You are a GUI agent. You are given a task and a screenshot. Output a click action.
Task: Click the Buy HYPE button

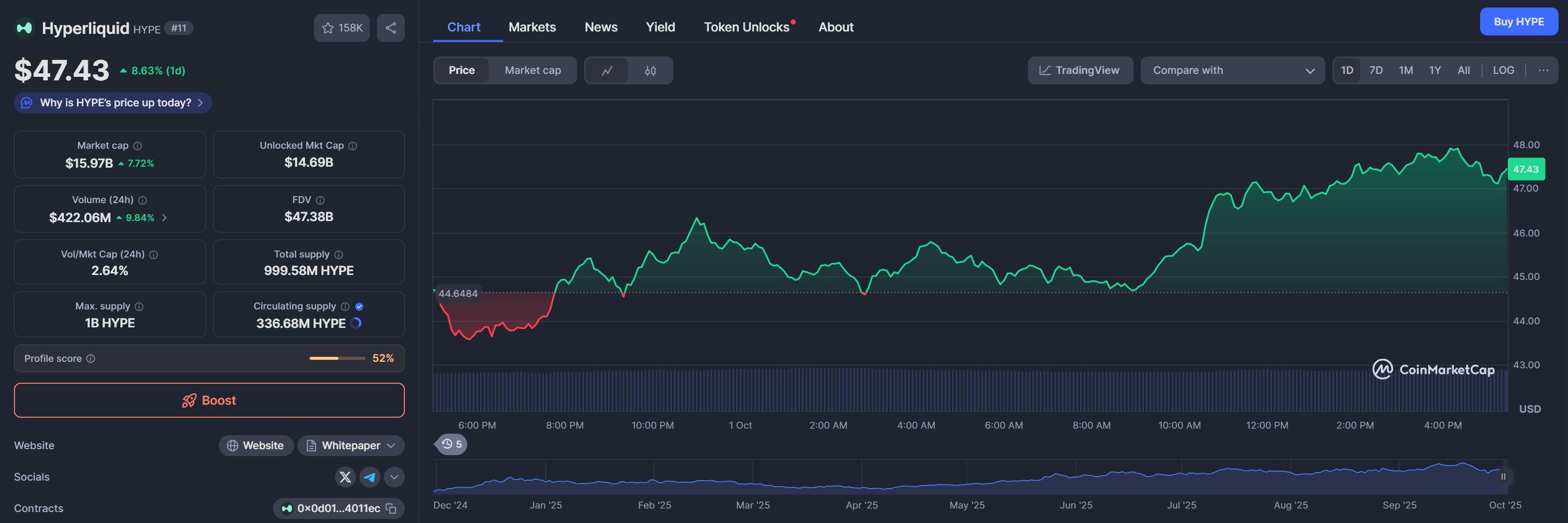pos(1518,22)
